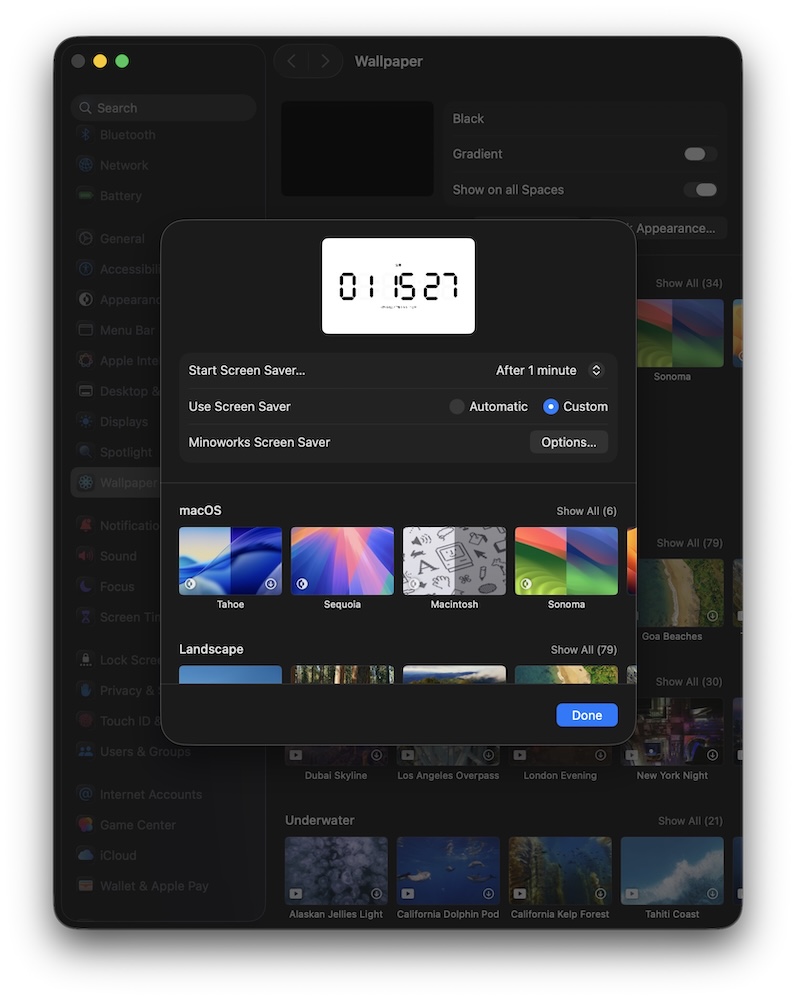Open Battery settings via its sidebar icon

click(86, 196)
